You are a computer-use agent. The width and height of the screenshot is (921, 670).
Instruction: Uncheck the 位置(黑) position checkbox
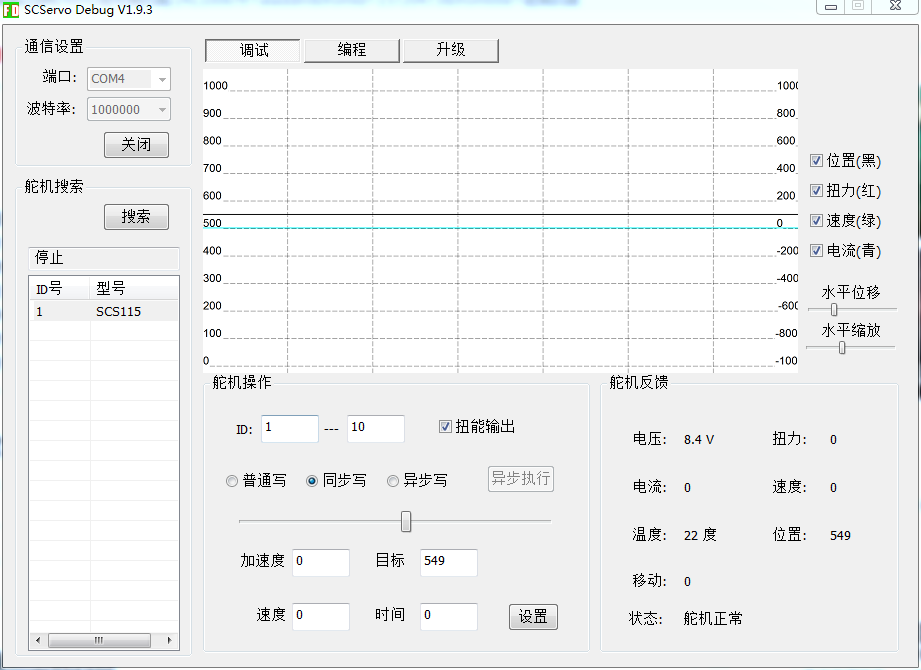click(x=817, y=161)
